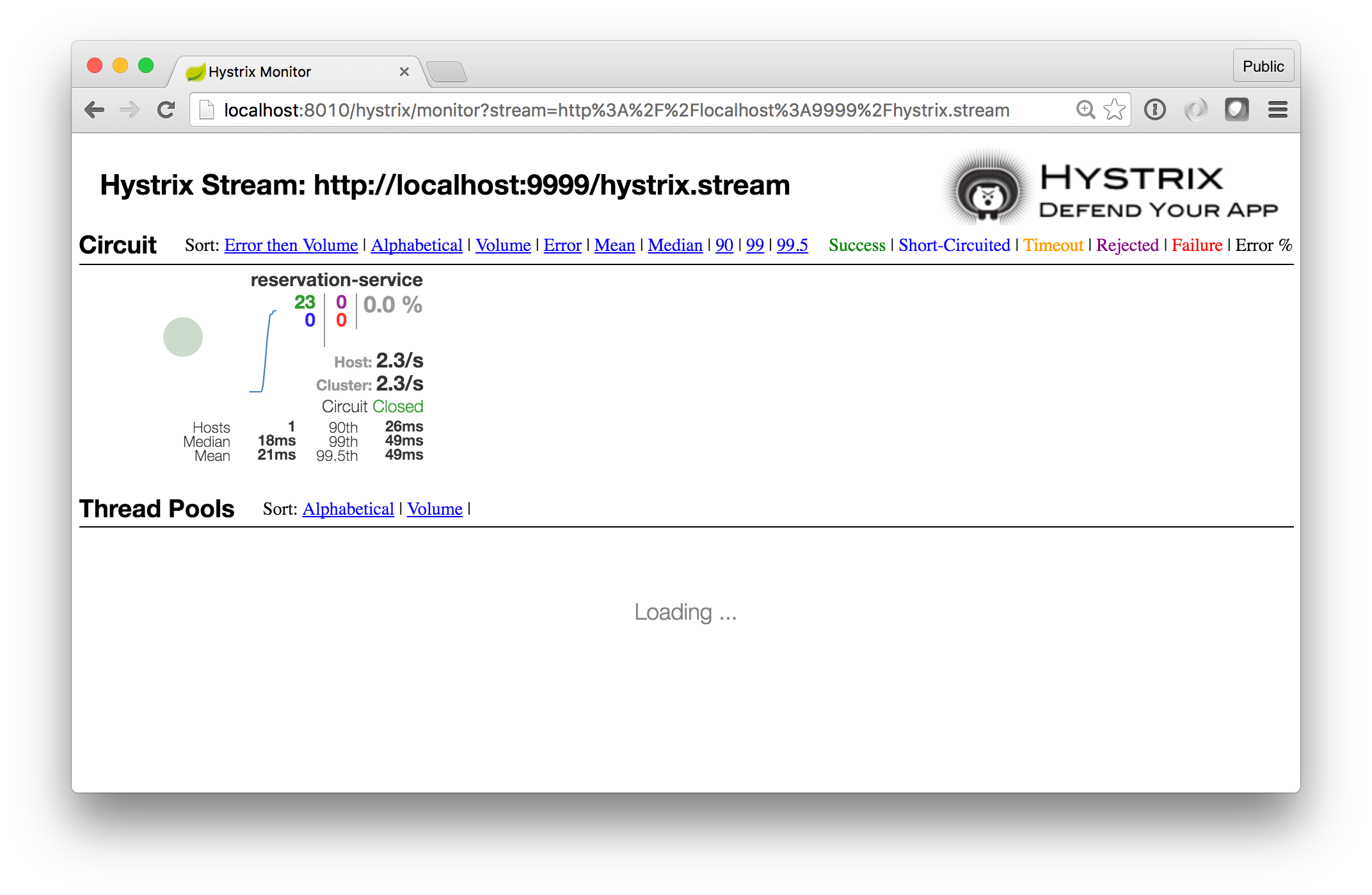Click the zoom magnifier in address bar
Viewport: 1372px width, 895px height.
coord(1085,110)
